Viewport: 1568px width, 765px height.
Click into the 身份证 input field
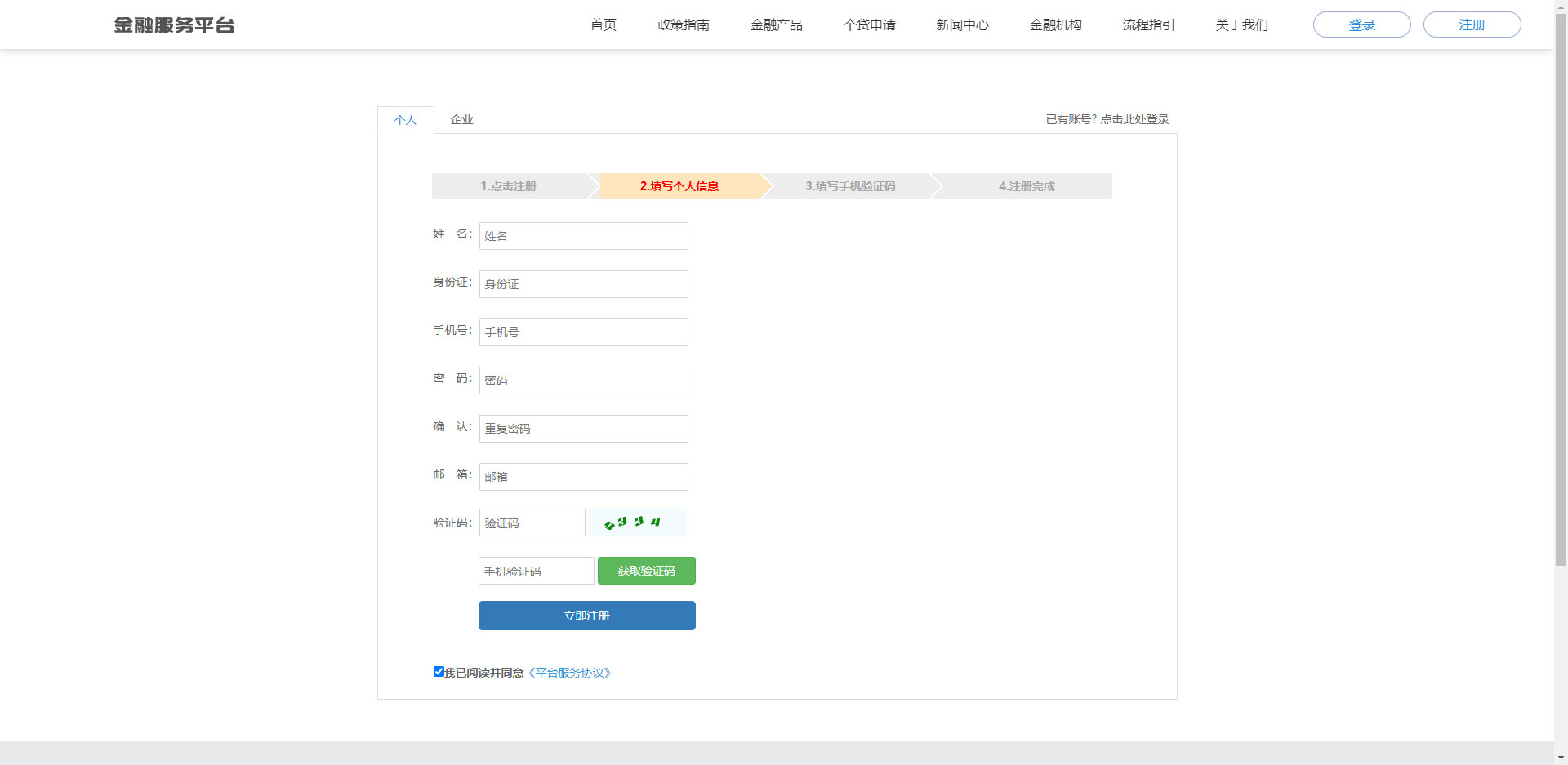pyautogui.click(x=583, y=284)
